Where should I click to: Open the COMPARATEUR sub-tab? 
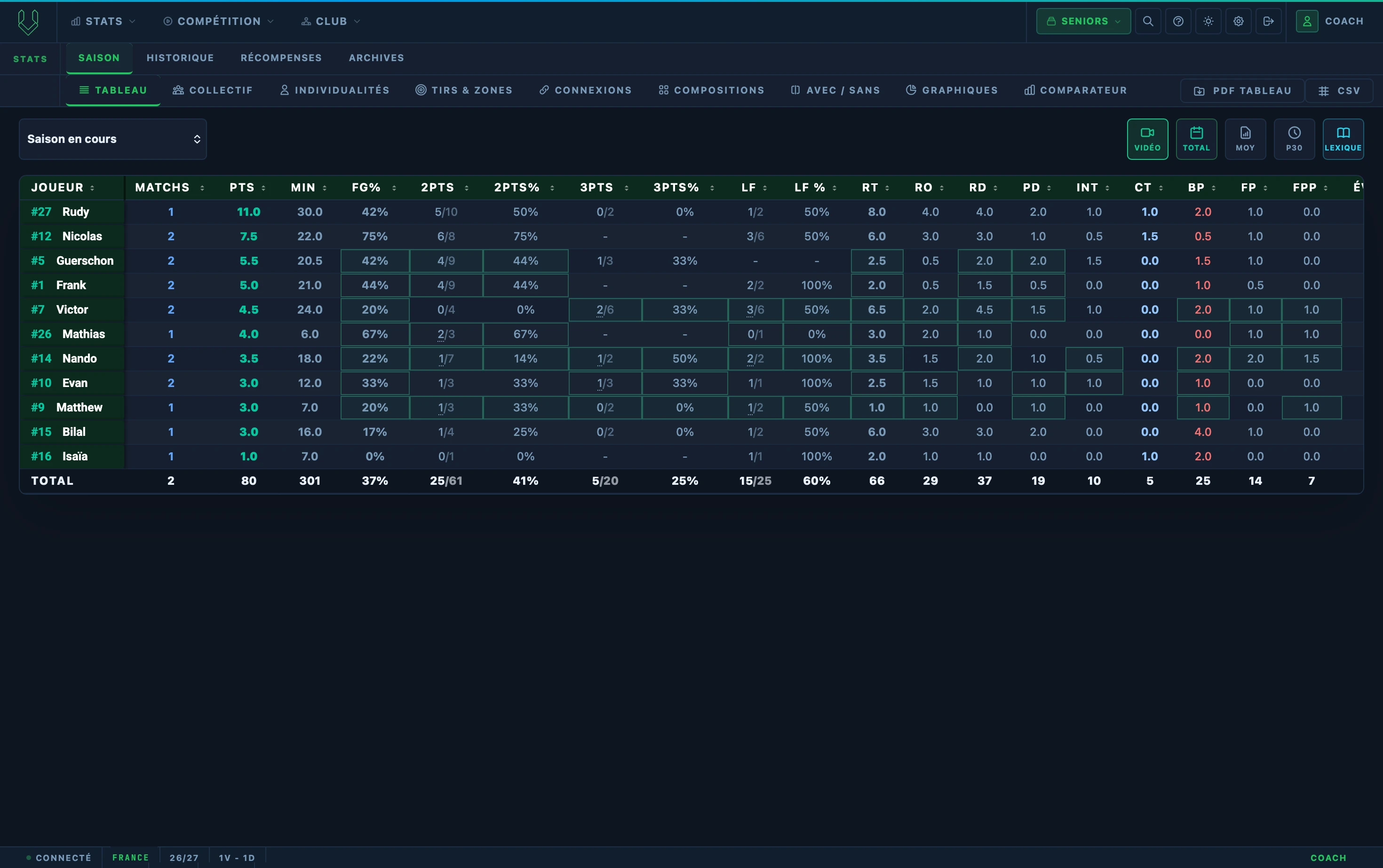pyautogui.click(x=1076, y=90)
